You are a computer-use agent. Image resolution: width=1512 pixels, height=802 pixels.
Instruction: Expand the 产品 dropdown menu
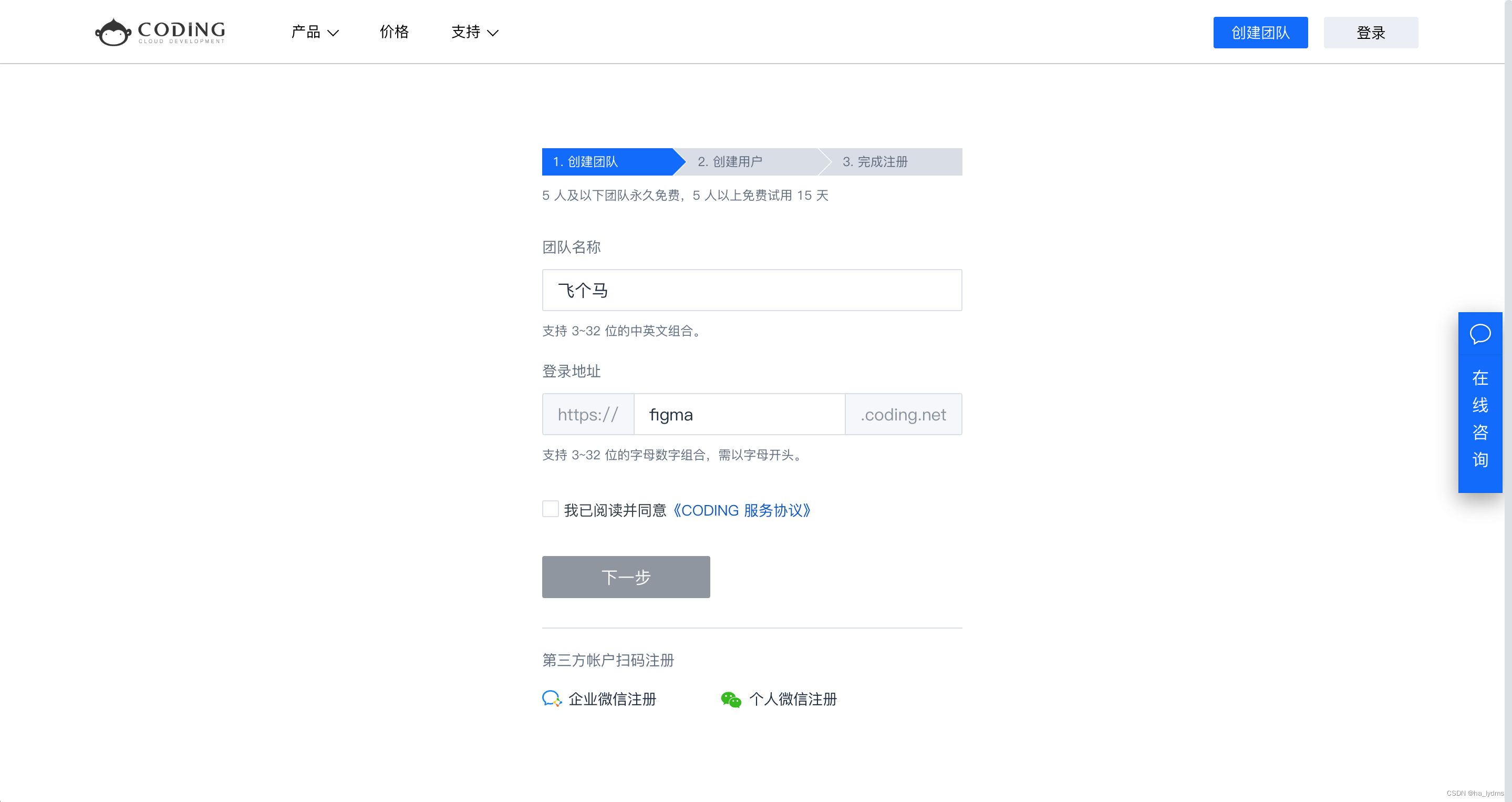[315, 32]
